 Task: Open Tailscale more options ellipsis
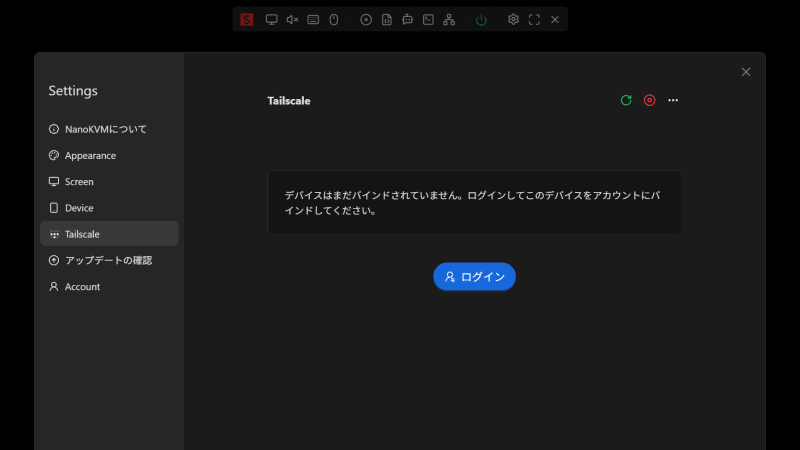pyautogui.click(x=673, y=100)
